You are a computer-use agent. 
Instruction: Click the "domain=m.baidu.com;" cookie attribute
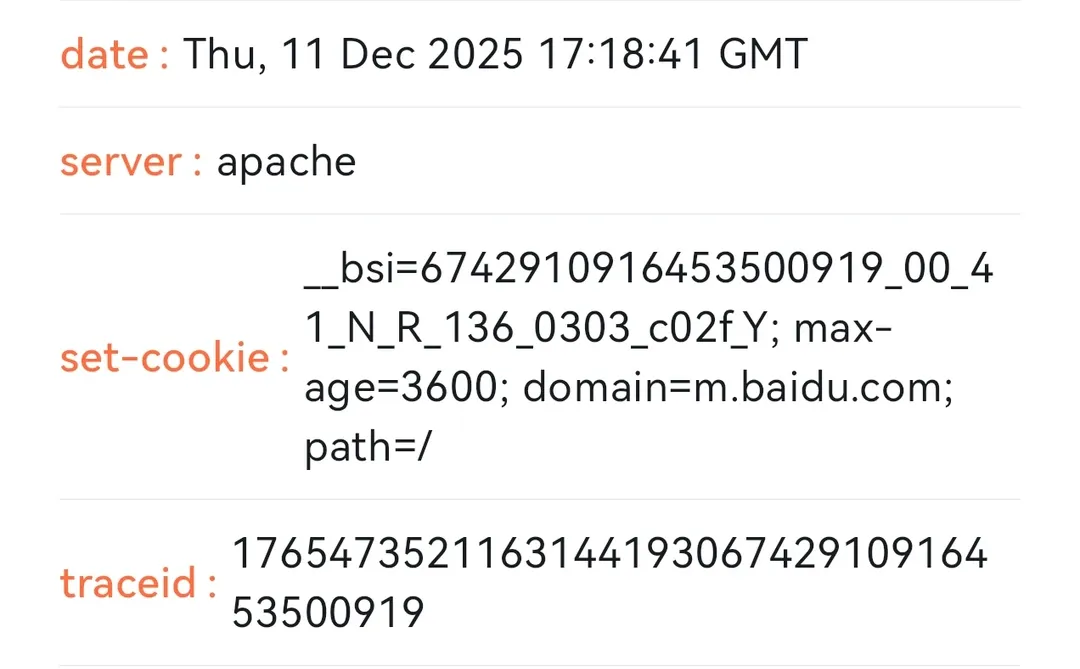[738, 387]
